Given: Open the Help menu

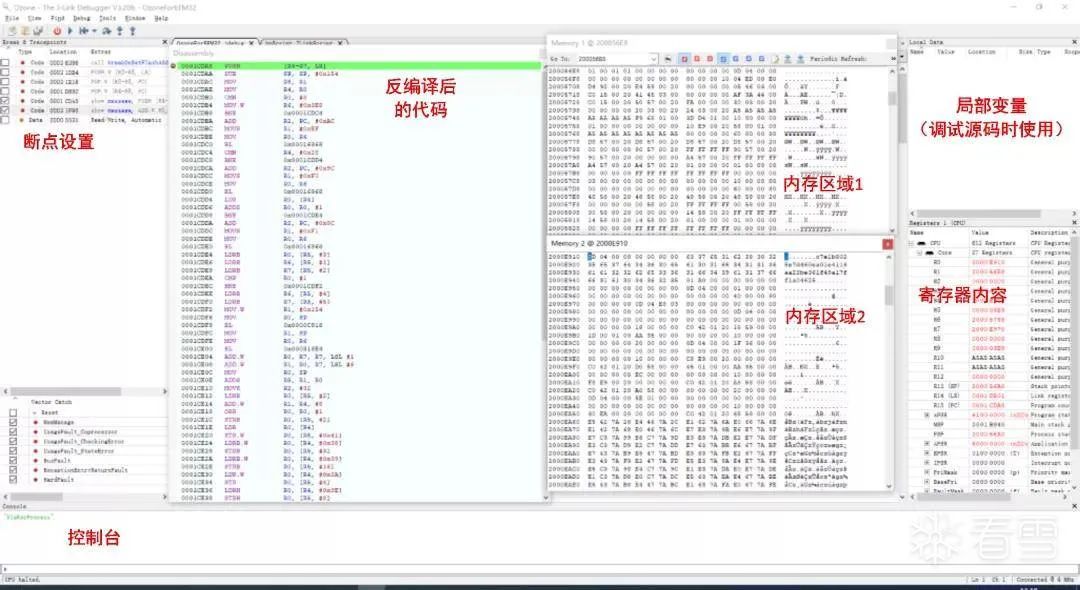Looking at the screenshot, I should pyautogui.click(x=161, y=18).
